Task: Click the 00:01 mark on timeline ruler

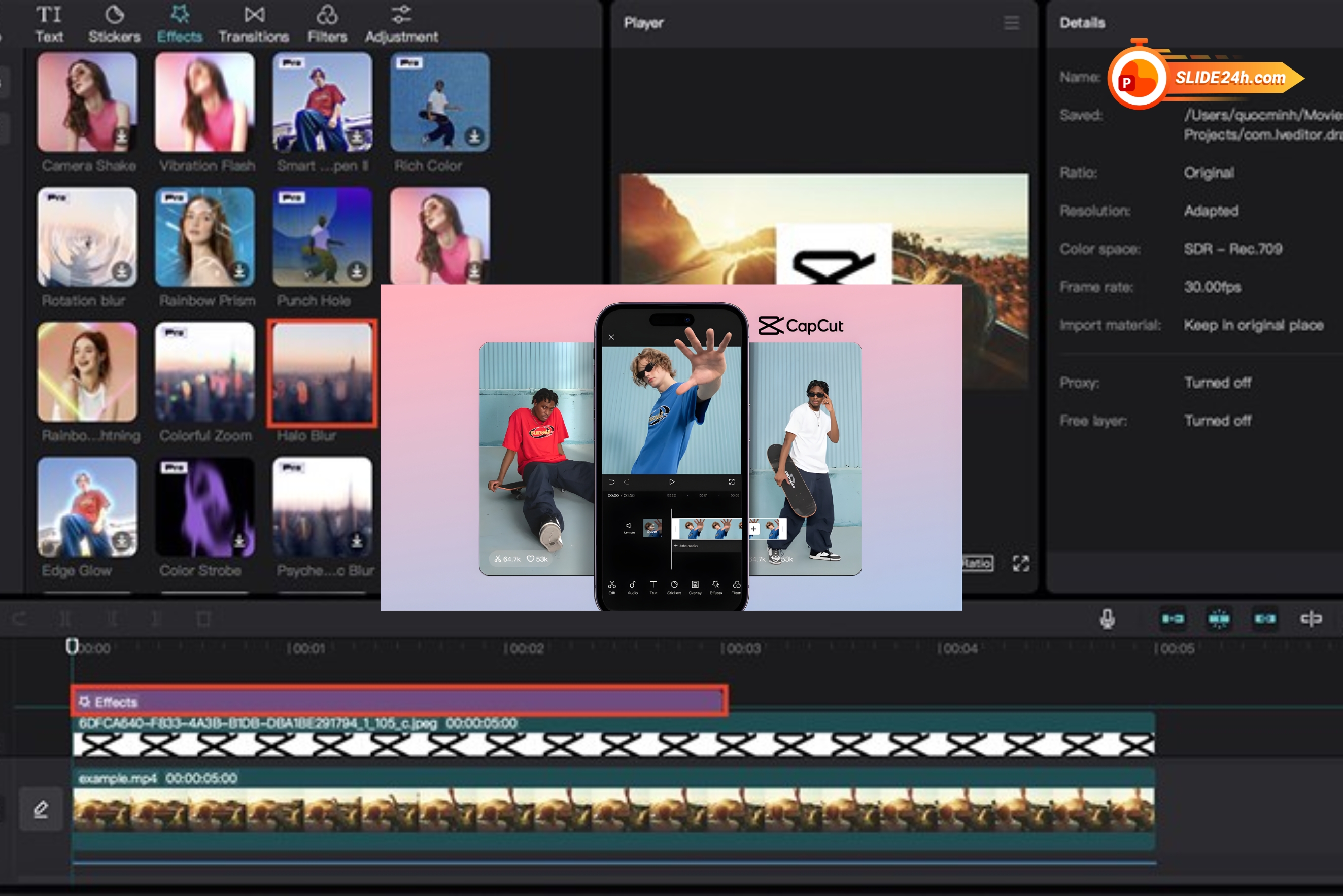Action: (306, 648)
